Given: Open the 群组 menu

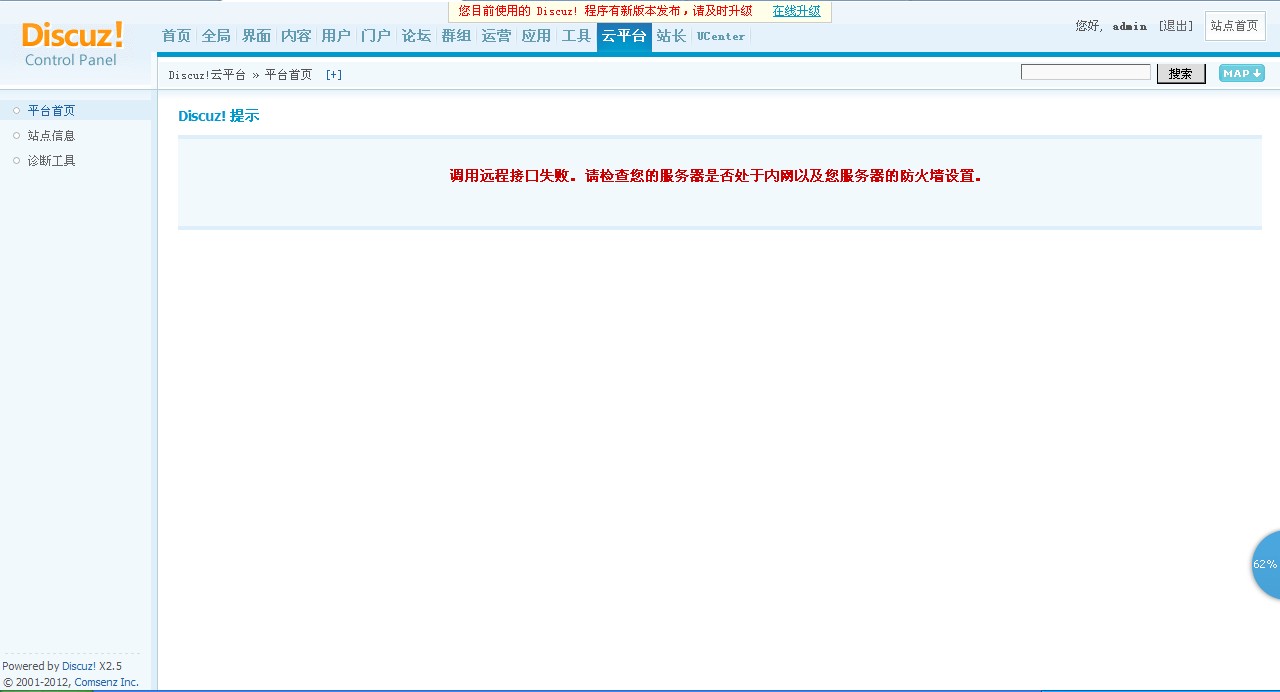Looking at the screenshot, I should tap(456, 36).
